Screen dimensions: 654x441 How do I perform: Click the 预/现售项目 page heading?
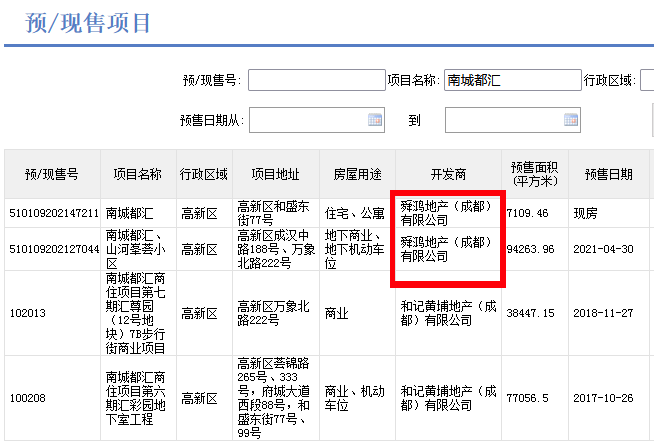[88, 23]
